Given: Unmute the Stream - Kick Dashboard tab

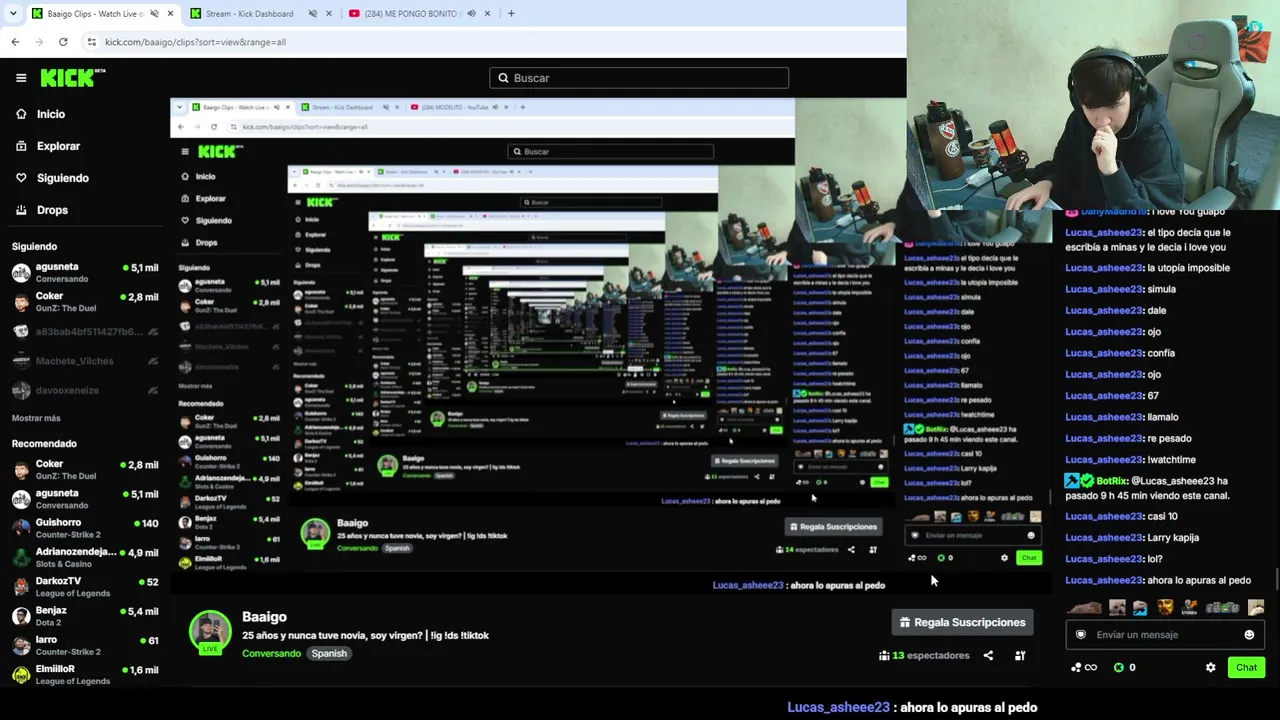Looking at the screenshot, I should tap(312, 14).
